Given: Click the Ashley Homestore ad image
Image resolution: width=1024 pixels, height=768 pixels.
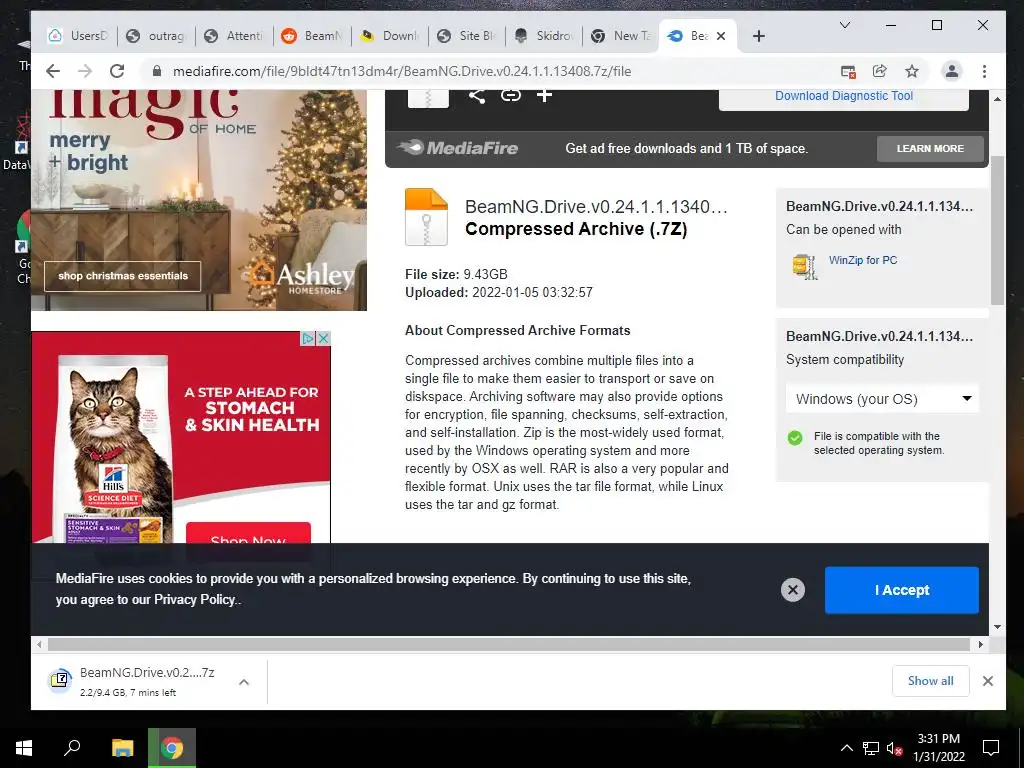Looking at the screenshot, I should [199, 200].
